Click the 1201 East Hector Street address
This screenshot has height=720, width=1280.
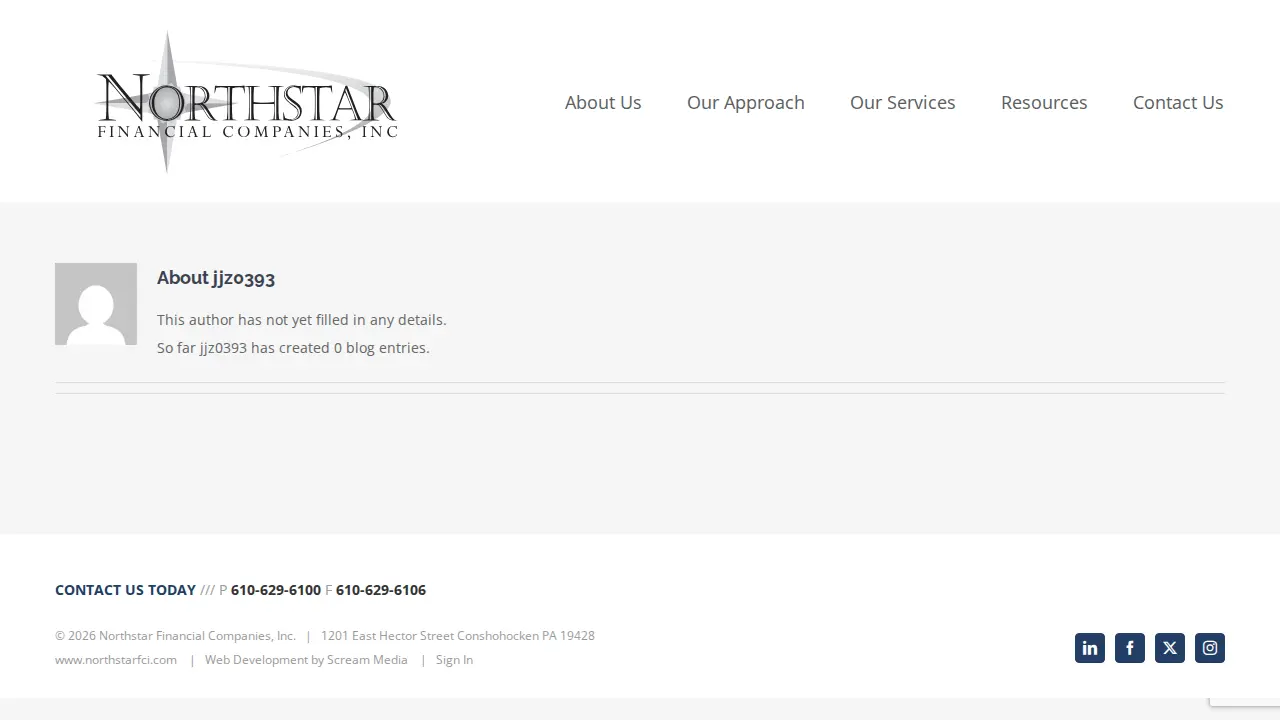click(458, 636)
